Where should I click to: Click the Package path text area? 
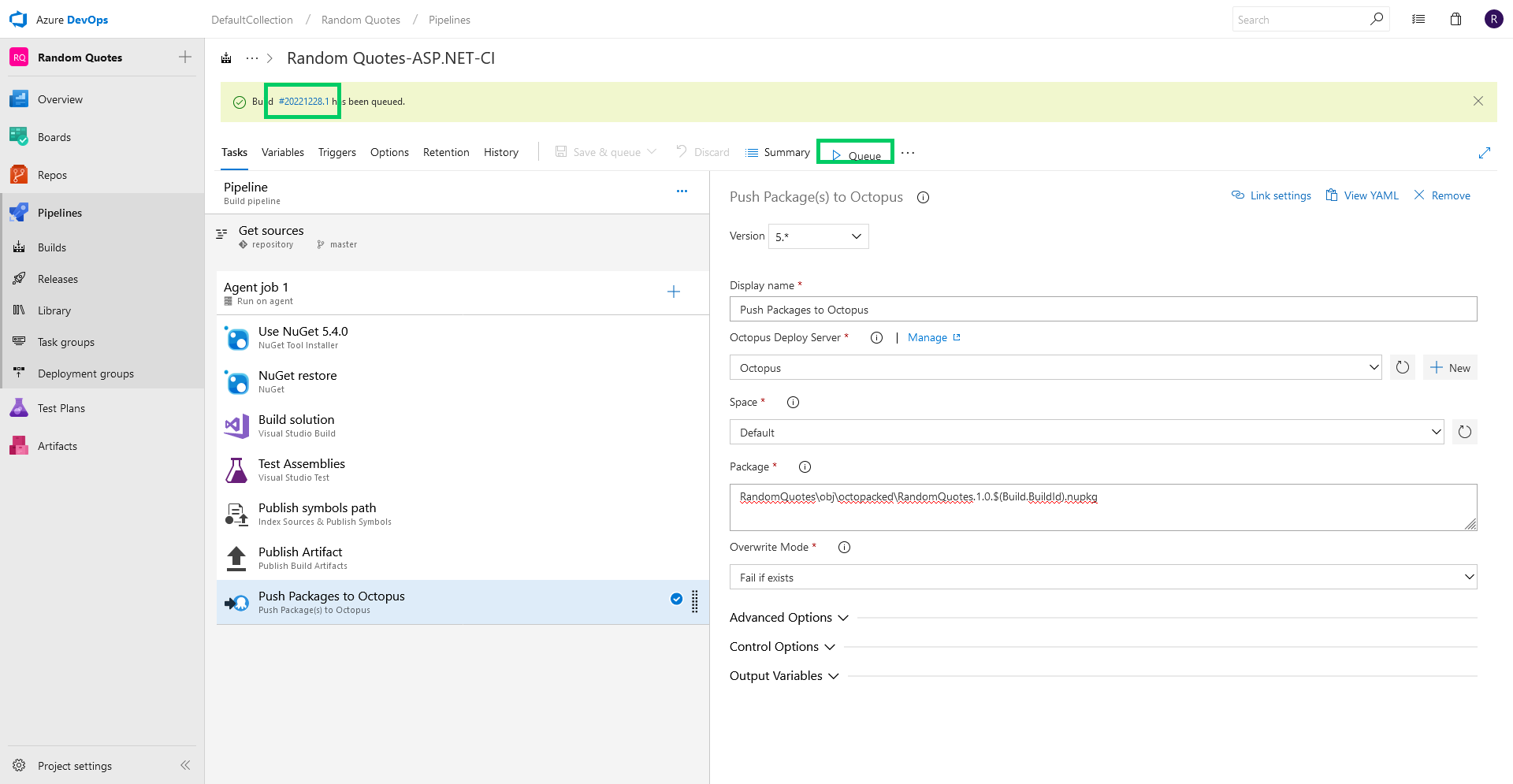pos(1103,507)
